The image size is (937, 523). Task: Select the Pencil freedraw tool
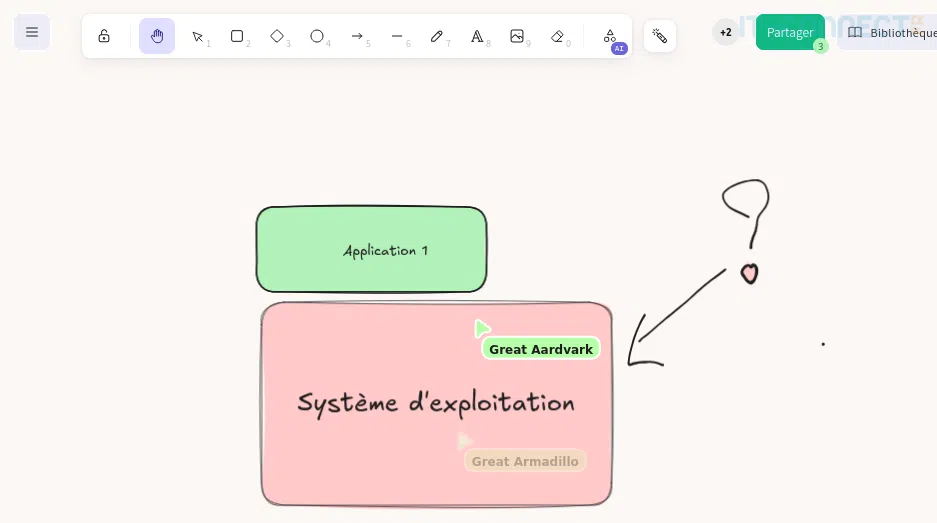click(437, 36)
